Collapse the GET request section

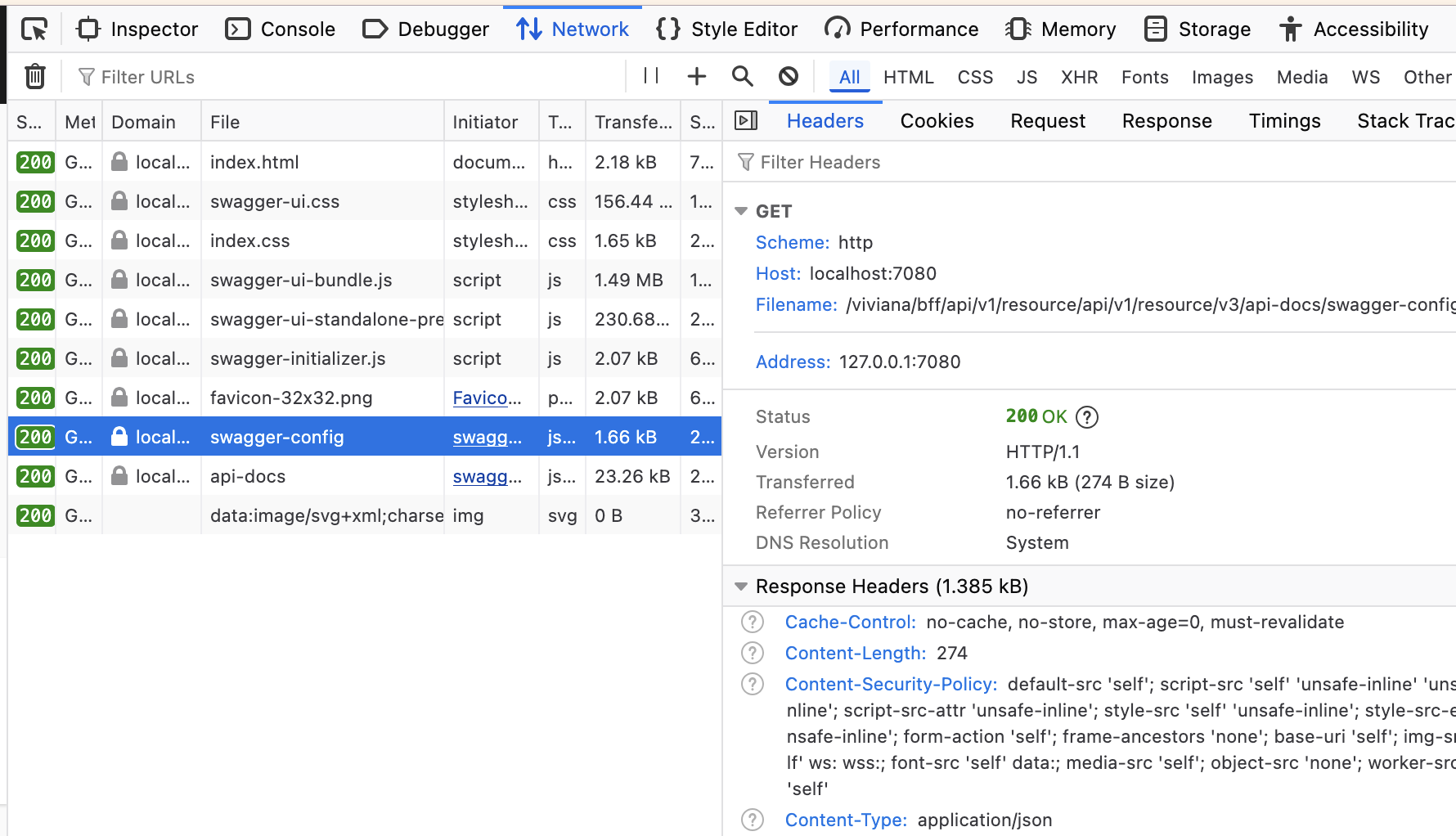coord(741,211)
